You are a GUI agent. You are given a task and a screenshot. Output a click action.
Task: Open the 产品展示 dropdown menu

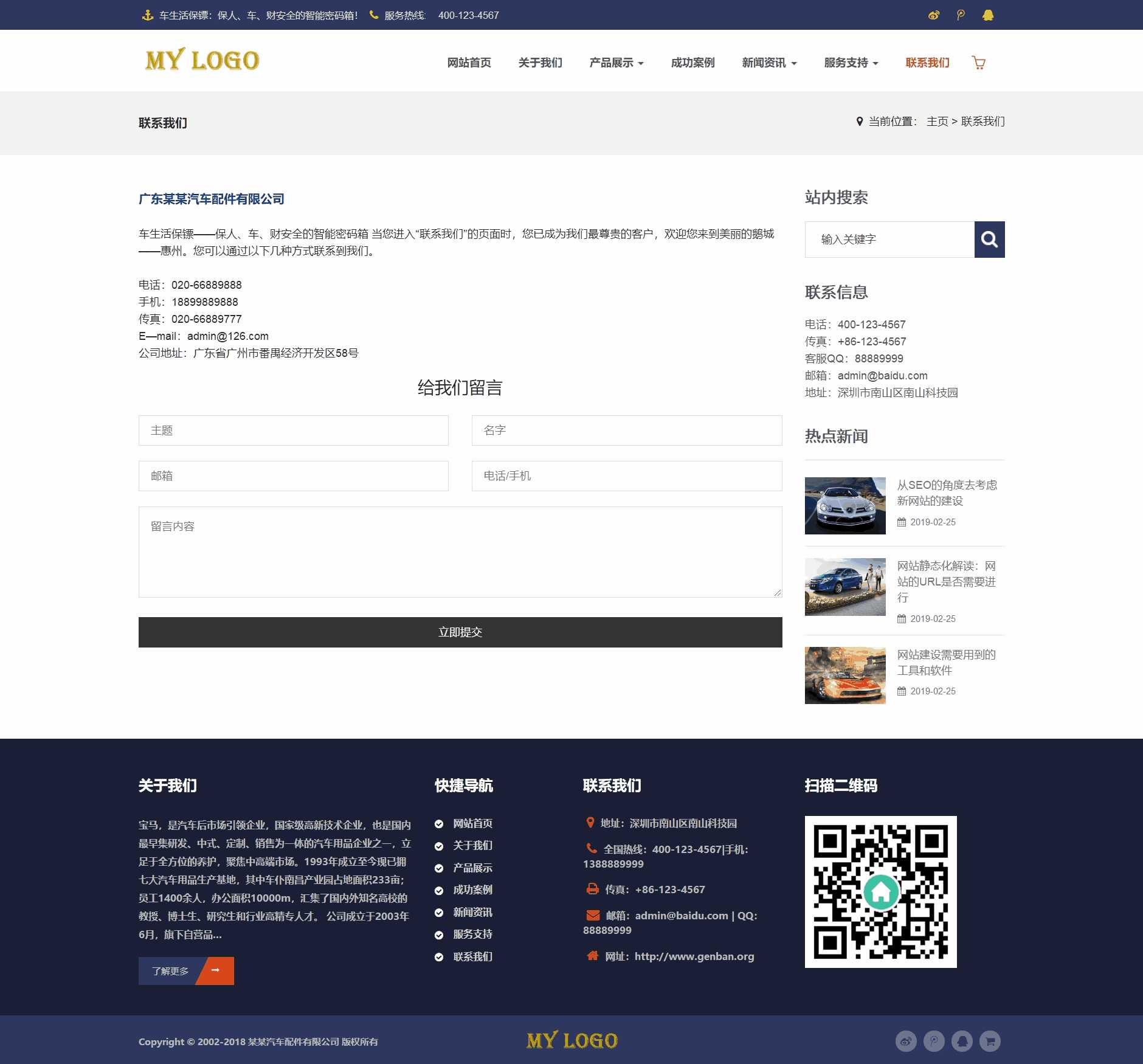pos(616,63)
